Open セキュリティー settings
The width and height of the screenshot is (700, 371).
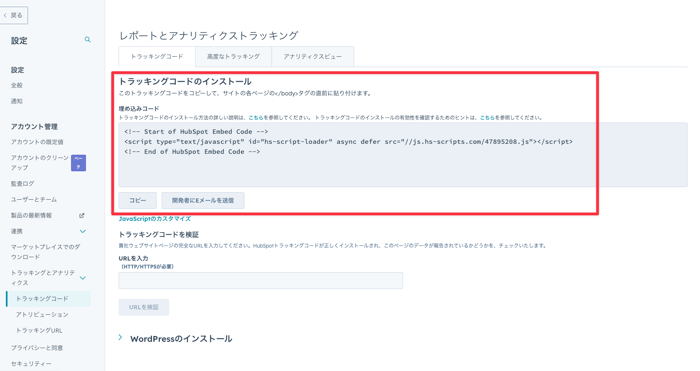[31, 364]
